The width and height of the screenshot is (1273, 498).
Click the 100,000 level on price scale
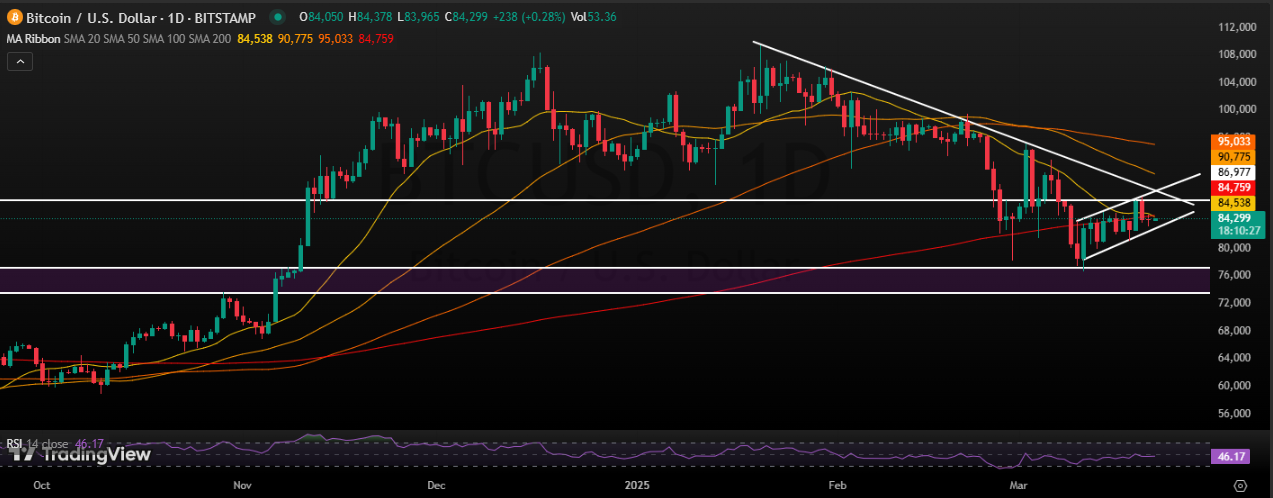pos(1238,109)
